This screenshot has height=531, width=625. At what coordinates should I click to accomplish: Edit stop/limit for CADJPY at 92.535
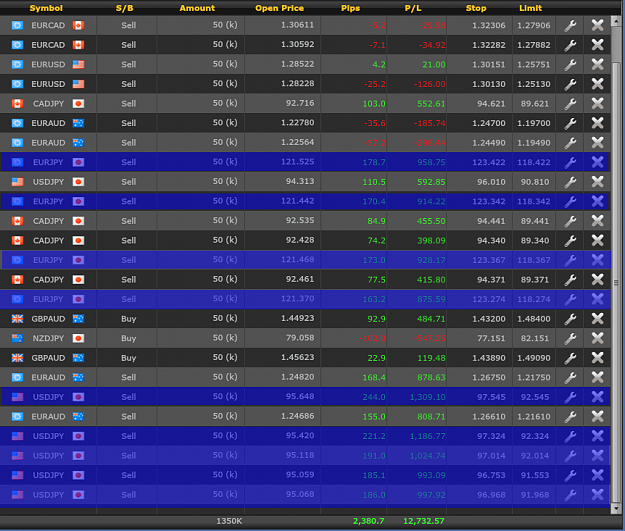coord(570,221)
